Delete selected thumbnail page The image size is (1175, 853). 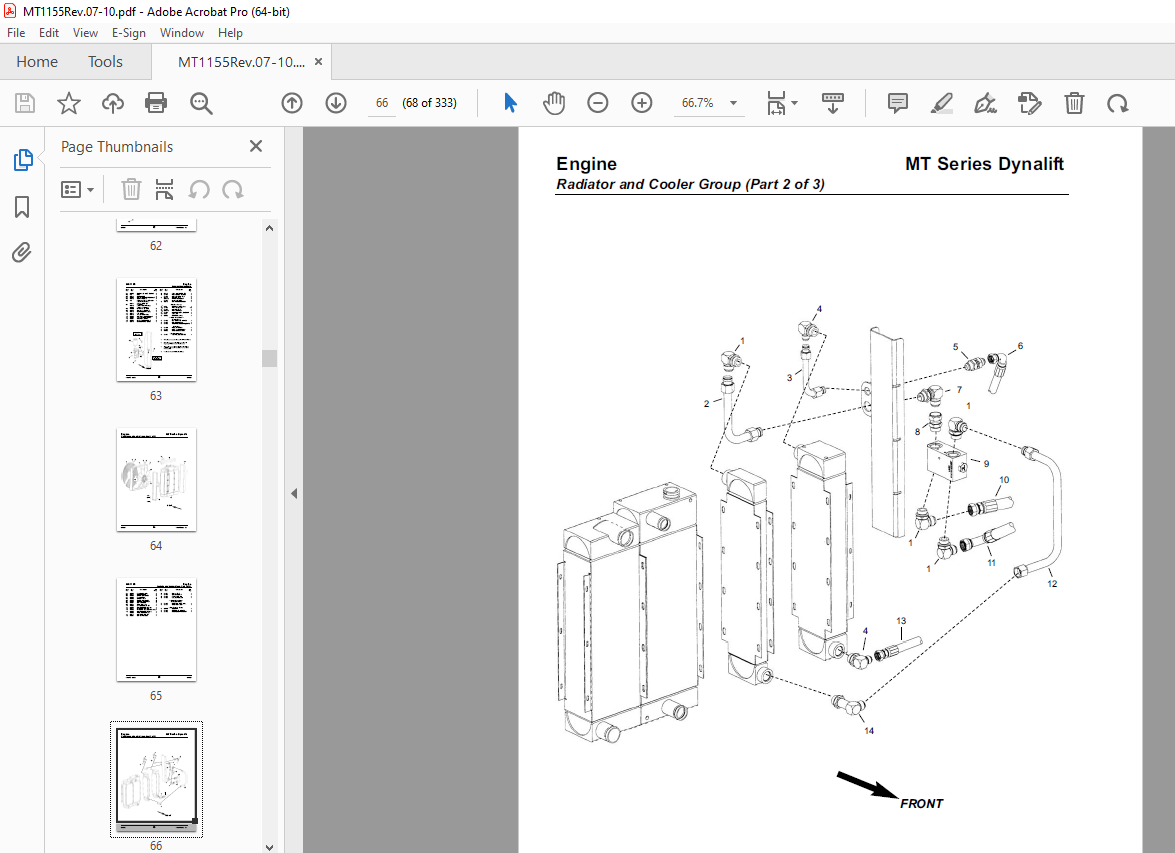click(131, 190)
